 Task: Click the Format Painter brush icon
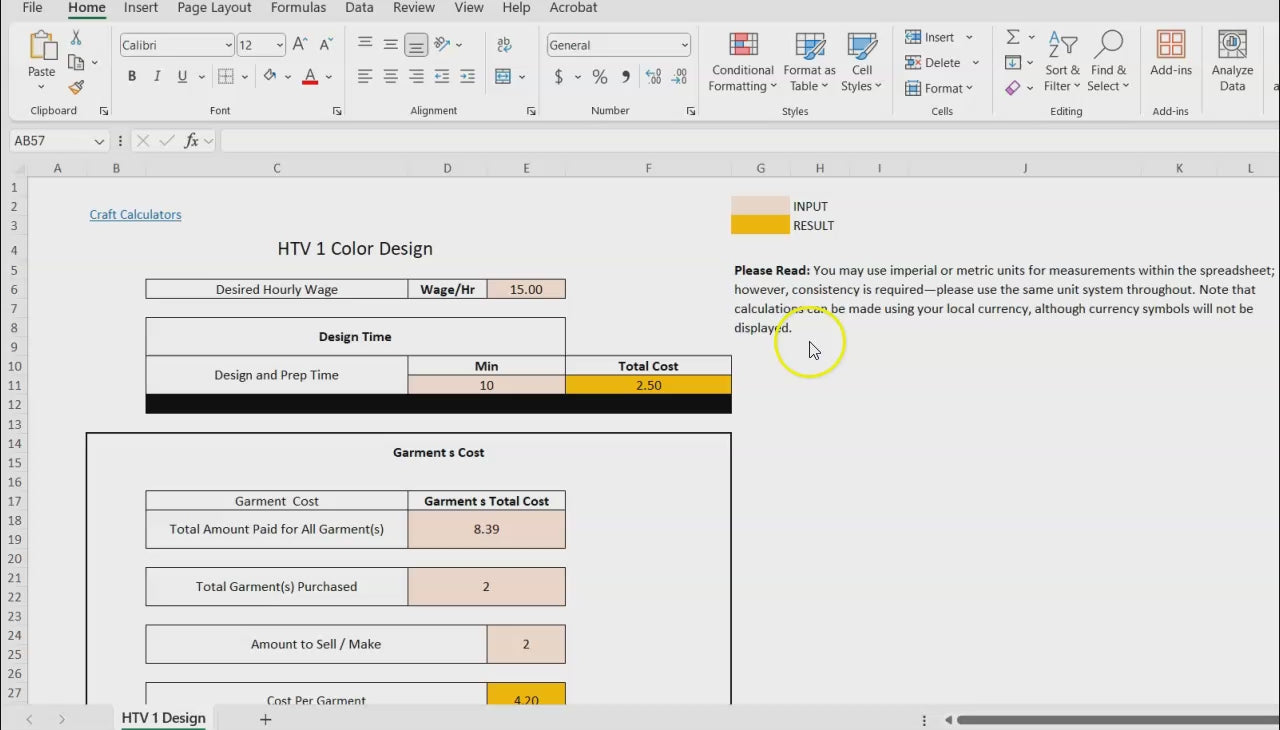point(76,88)
